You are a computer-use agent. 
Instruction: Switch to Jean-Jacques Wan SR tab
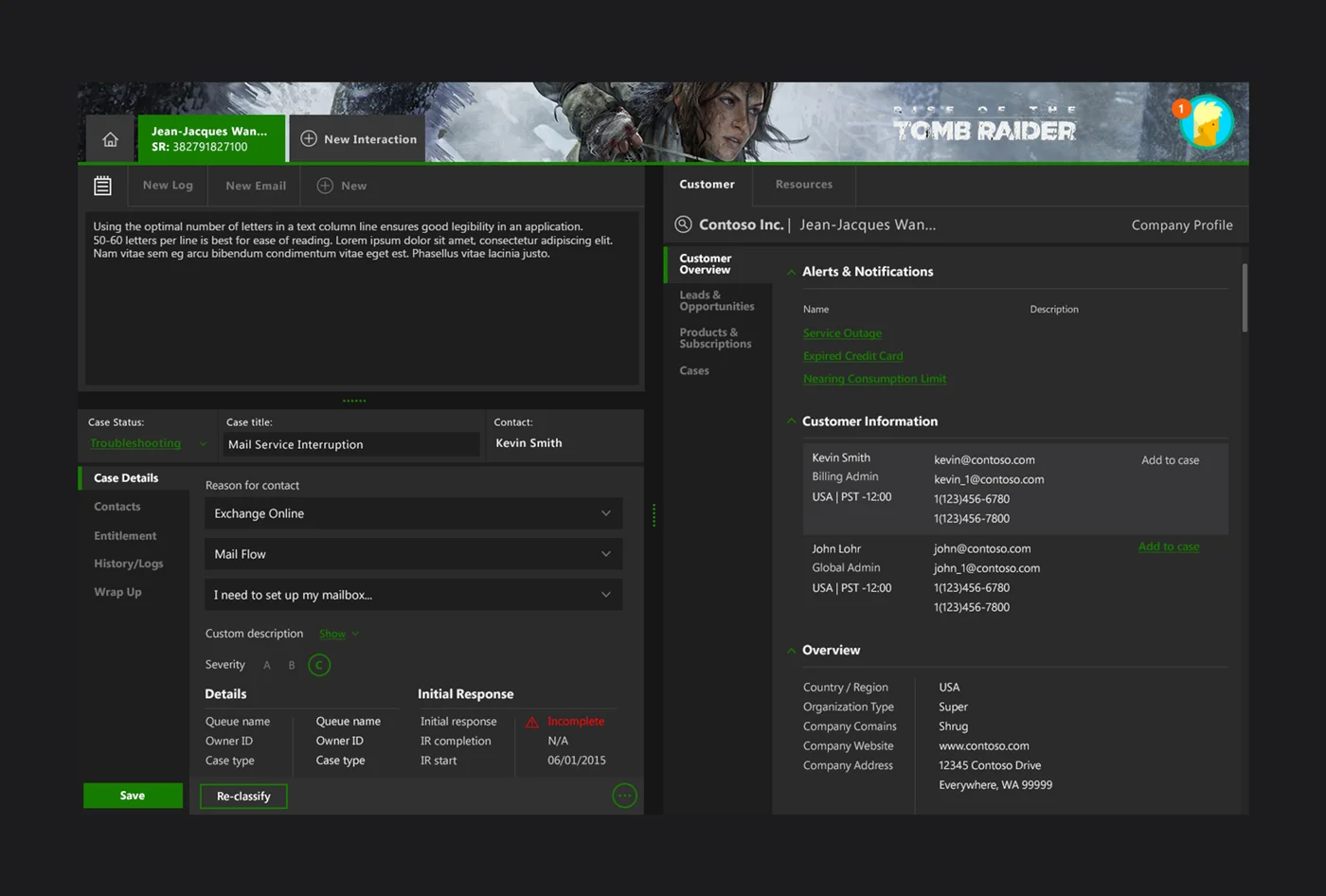coord(211,138)
